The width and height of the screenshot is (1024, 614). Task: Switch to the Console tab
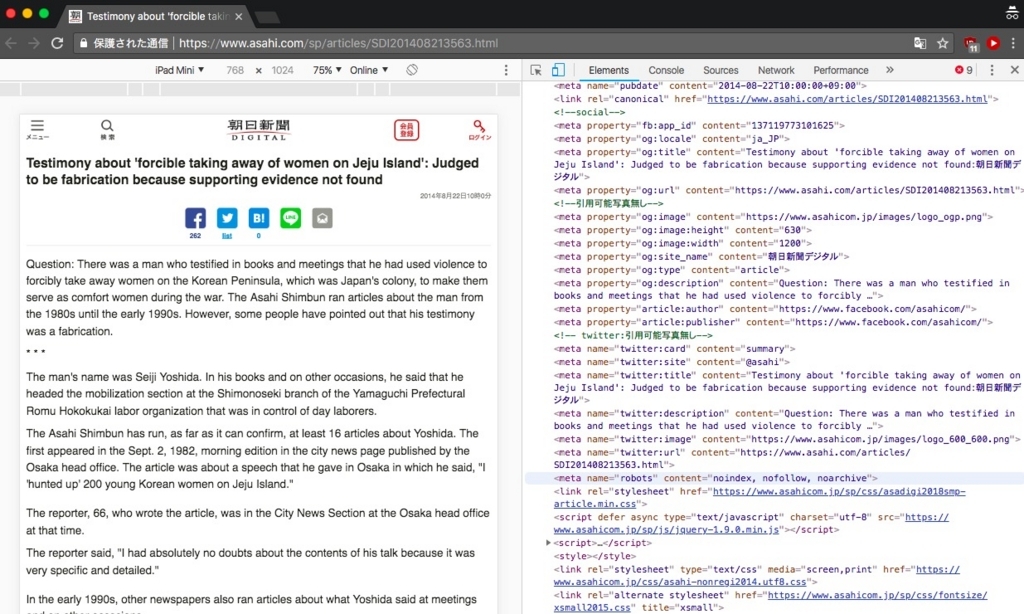tap(666, 70)
